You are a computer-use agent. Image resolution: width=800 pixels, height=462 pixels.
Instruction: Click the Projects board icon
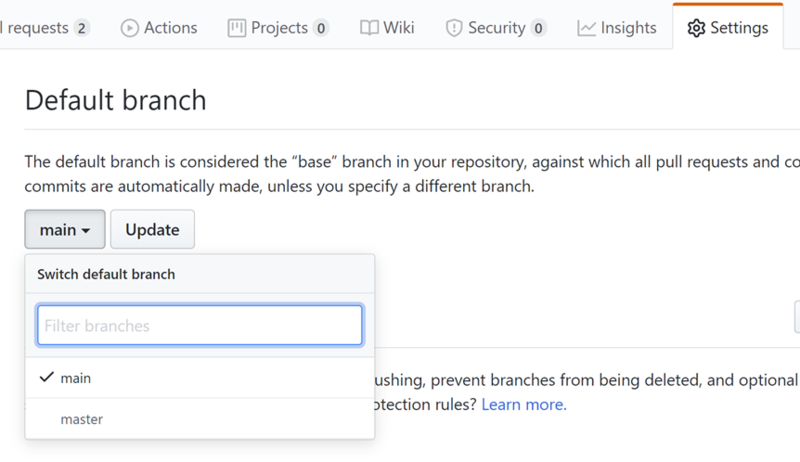[237, 28]
